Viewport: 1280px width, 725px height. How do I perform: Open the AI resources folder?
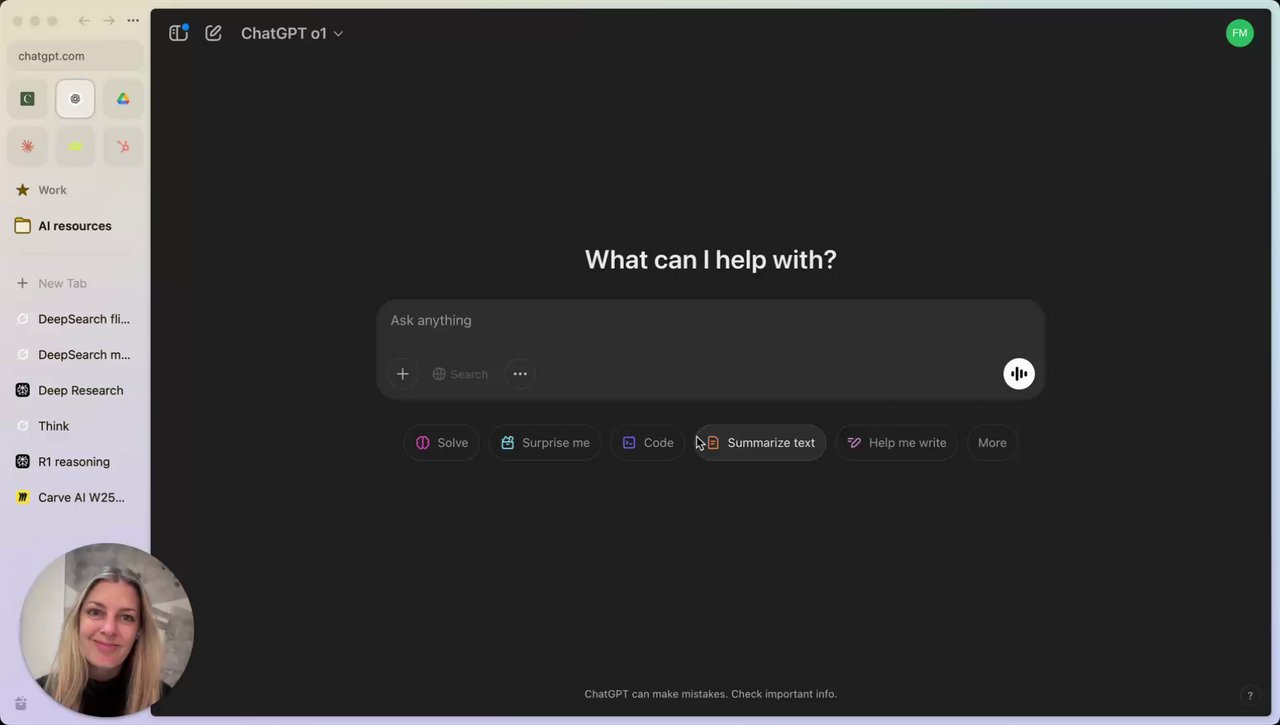coord(75,226)
